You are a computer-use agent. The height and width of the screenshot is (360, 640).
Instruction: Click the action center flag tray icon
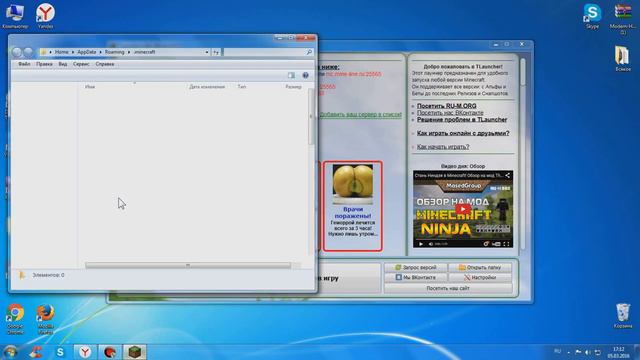578,352
